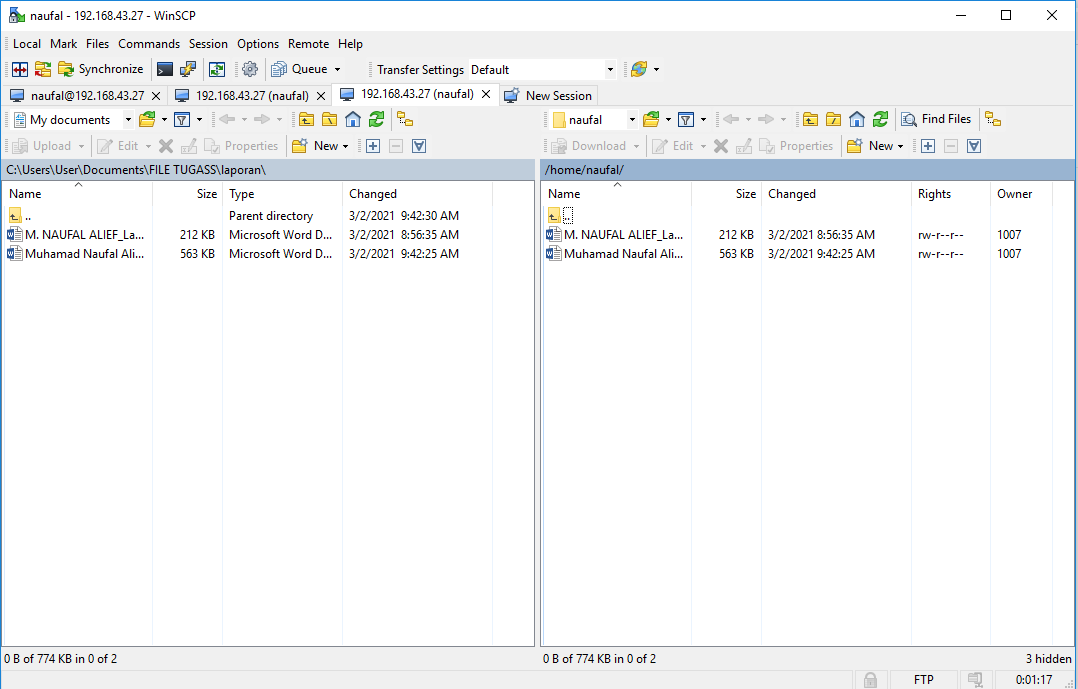Go to remote parent directory icon
The width and height of the screenshot is (1078, 689).
pos(811,120)
